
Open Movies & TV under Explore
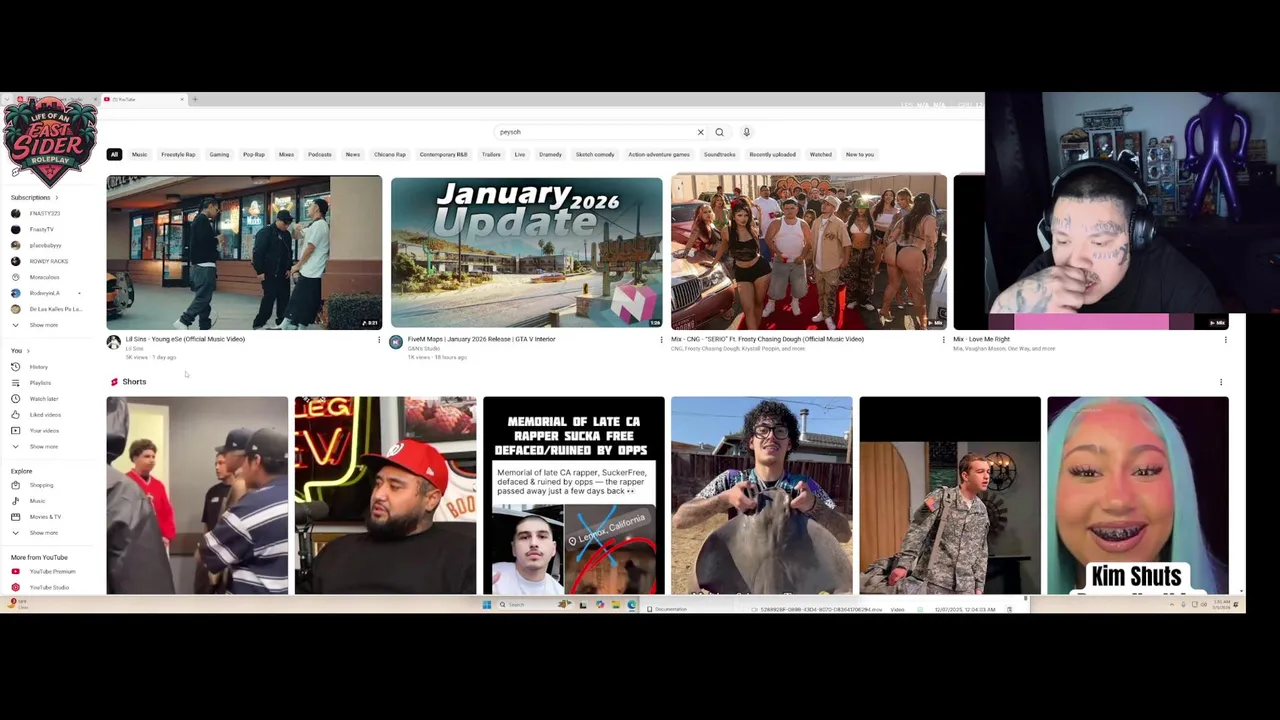click(x=45, y=517)
